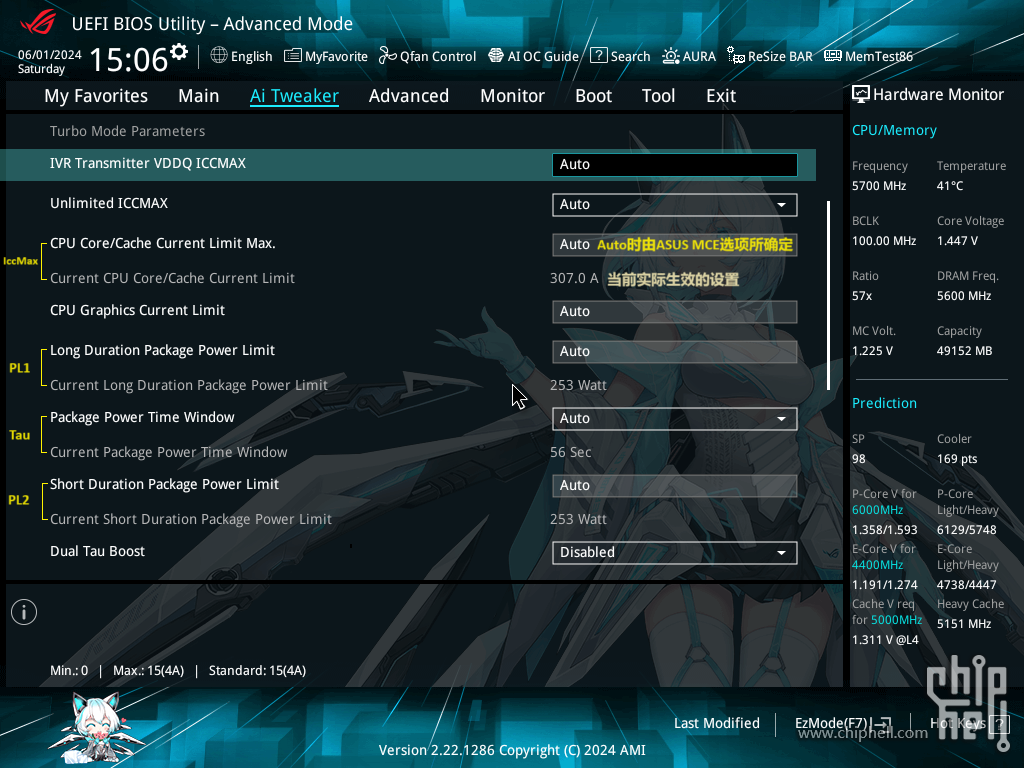Launch MemTest86 icon

coord(833,56)
